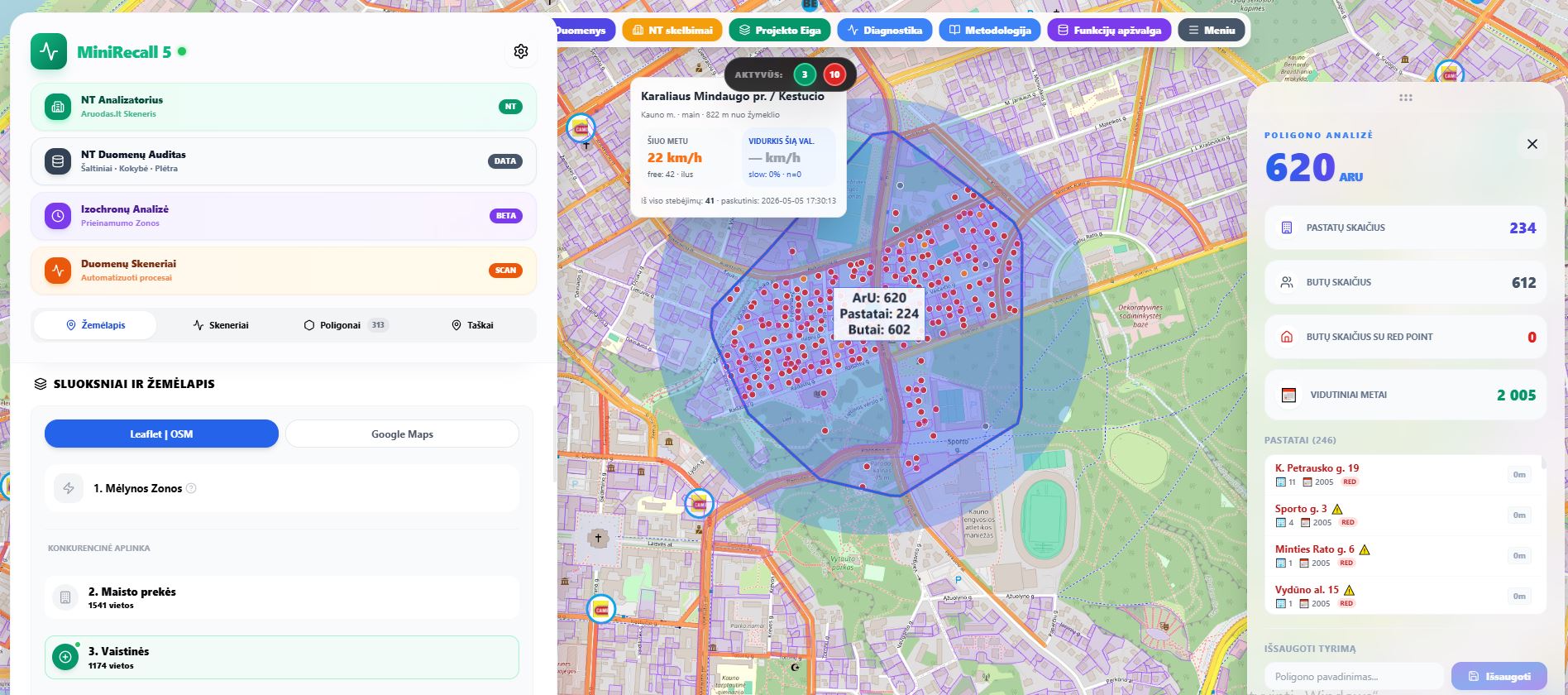This screenshot has width=1568, height=695.
Task: Open the Žemėlapis tab
Action: pos(95,325)
